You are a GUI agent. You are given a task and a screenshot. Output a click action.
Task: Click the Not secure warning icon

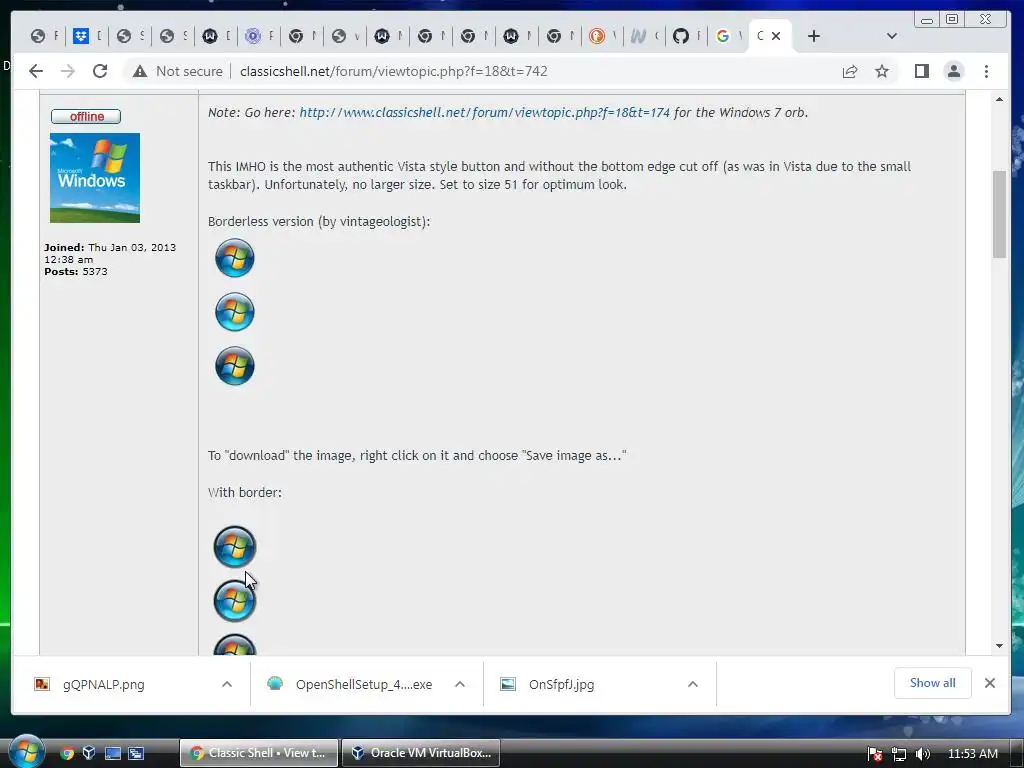pyautogui.click(x=140, y=71)
